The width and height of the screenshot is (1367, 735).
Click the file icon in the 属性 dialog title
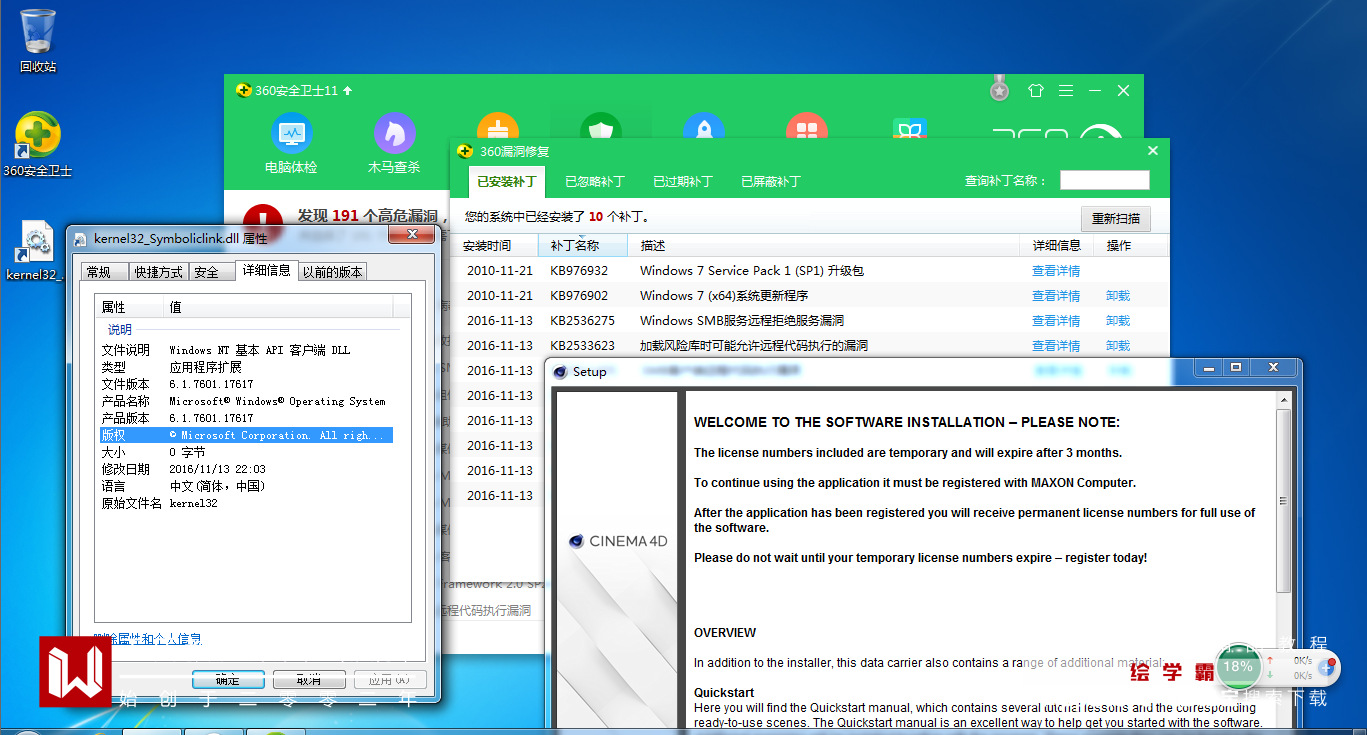80,238
